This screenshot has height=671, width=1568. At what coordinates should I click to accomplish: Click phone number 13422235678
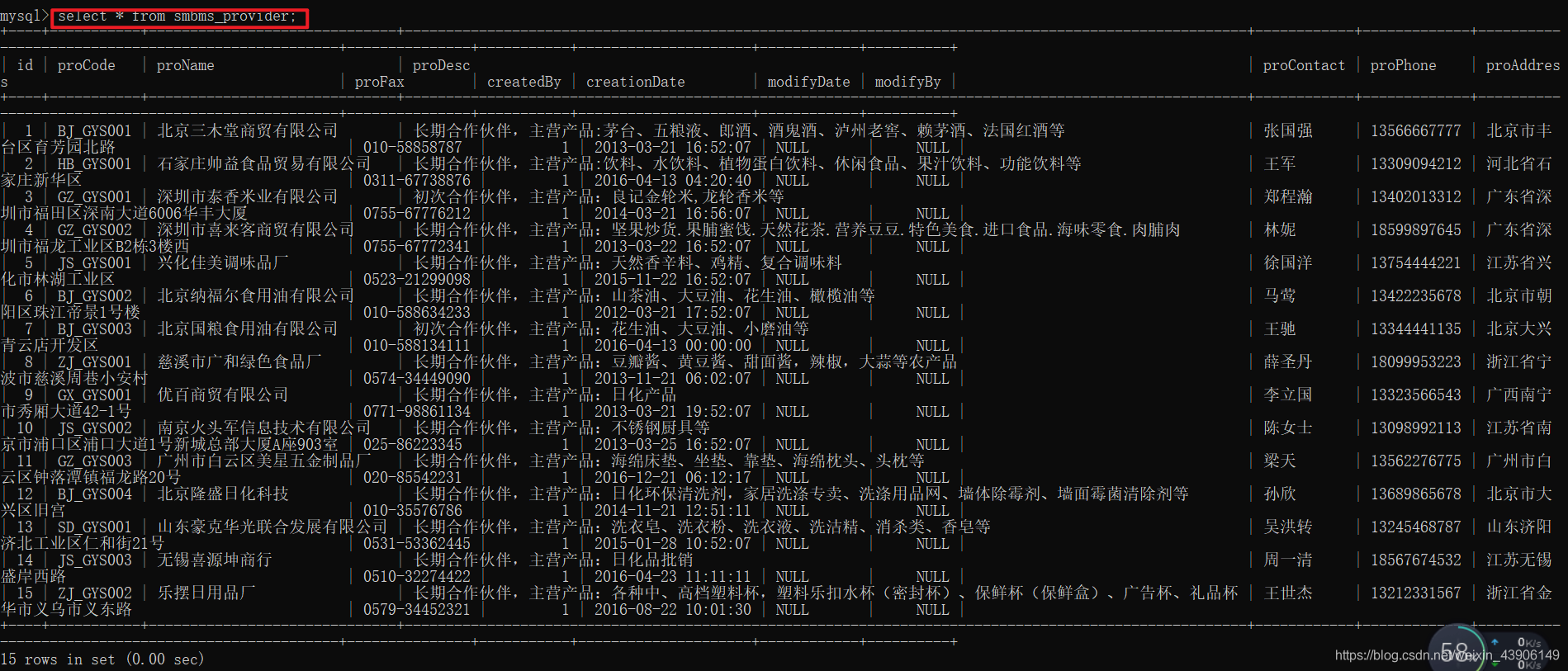(x=1416, y=296)
